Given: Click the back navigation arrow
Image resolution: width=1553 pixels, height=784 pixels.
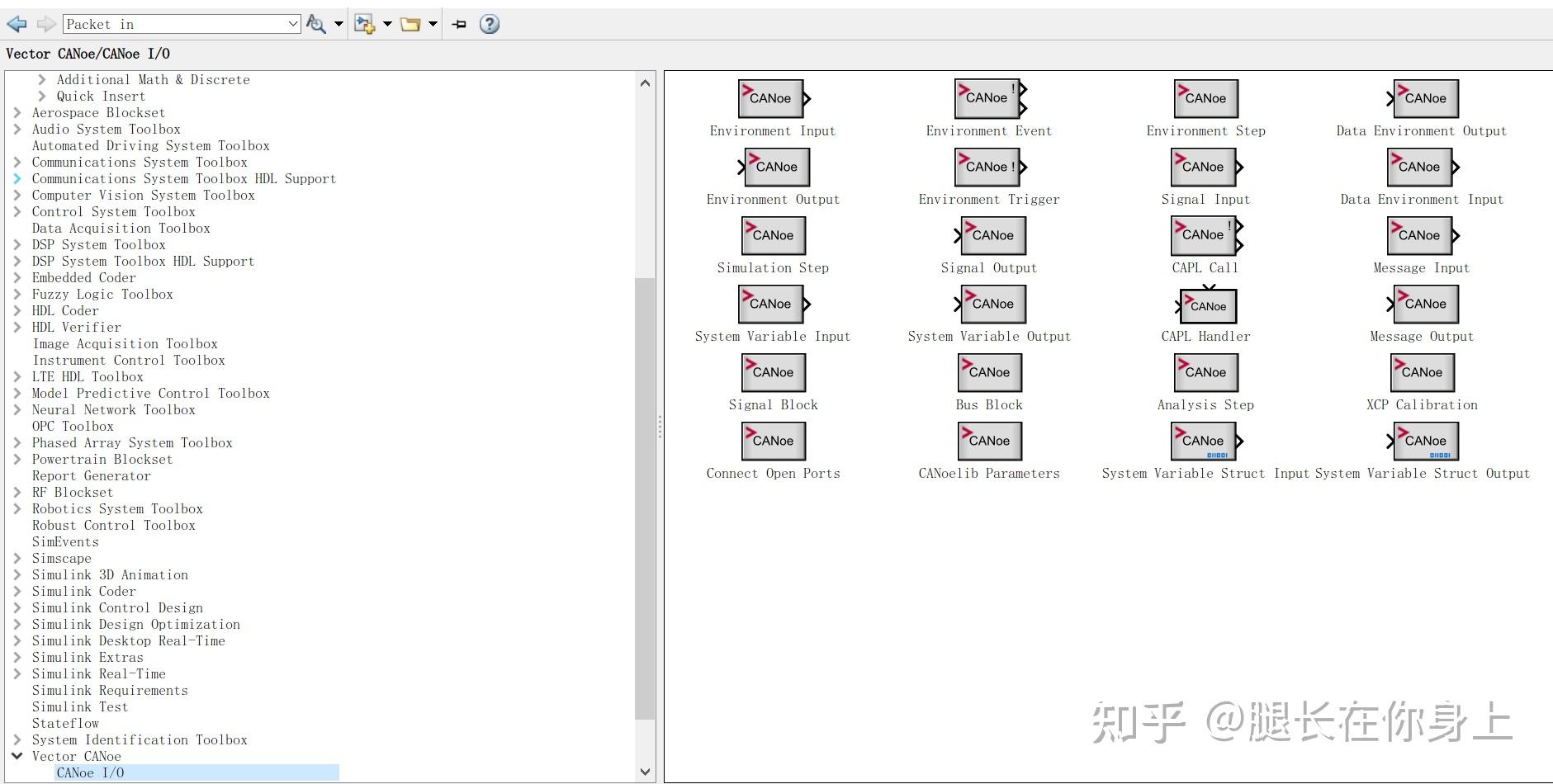Looking at the screenshot, I should click(16, 24).
